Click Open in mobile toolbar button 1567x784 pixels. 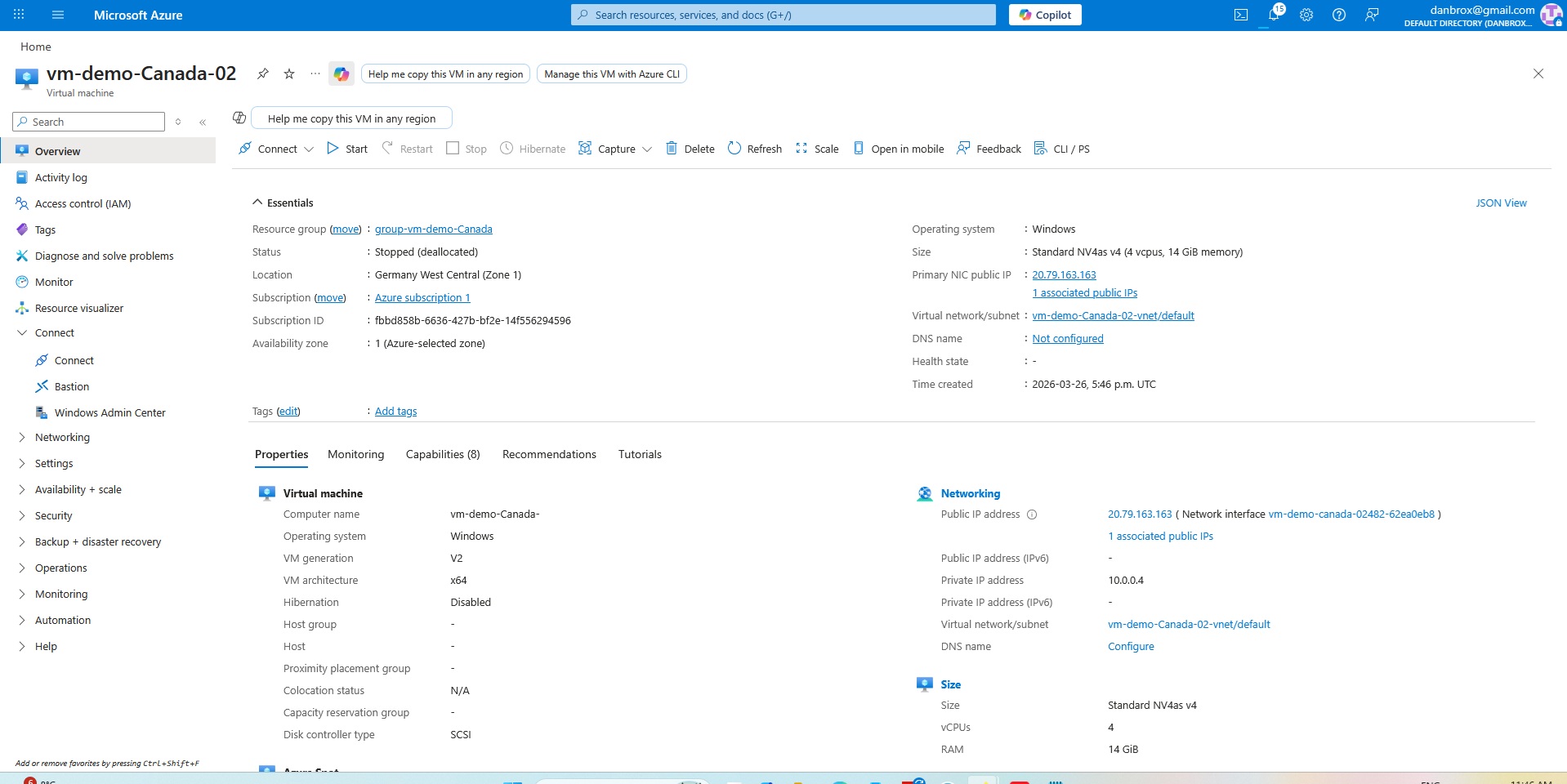pos(899,149)
